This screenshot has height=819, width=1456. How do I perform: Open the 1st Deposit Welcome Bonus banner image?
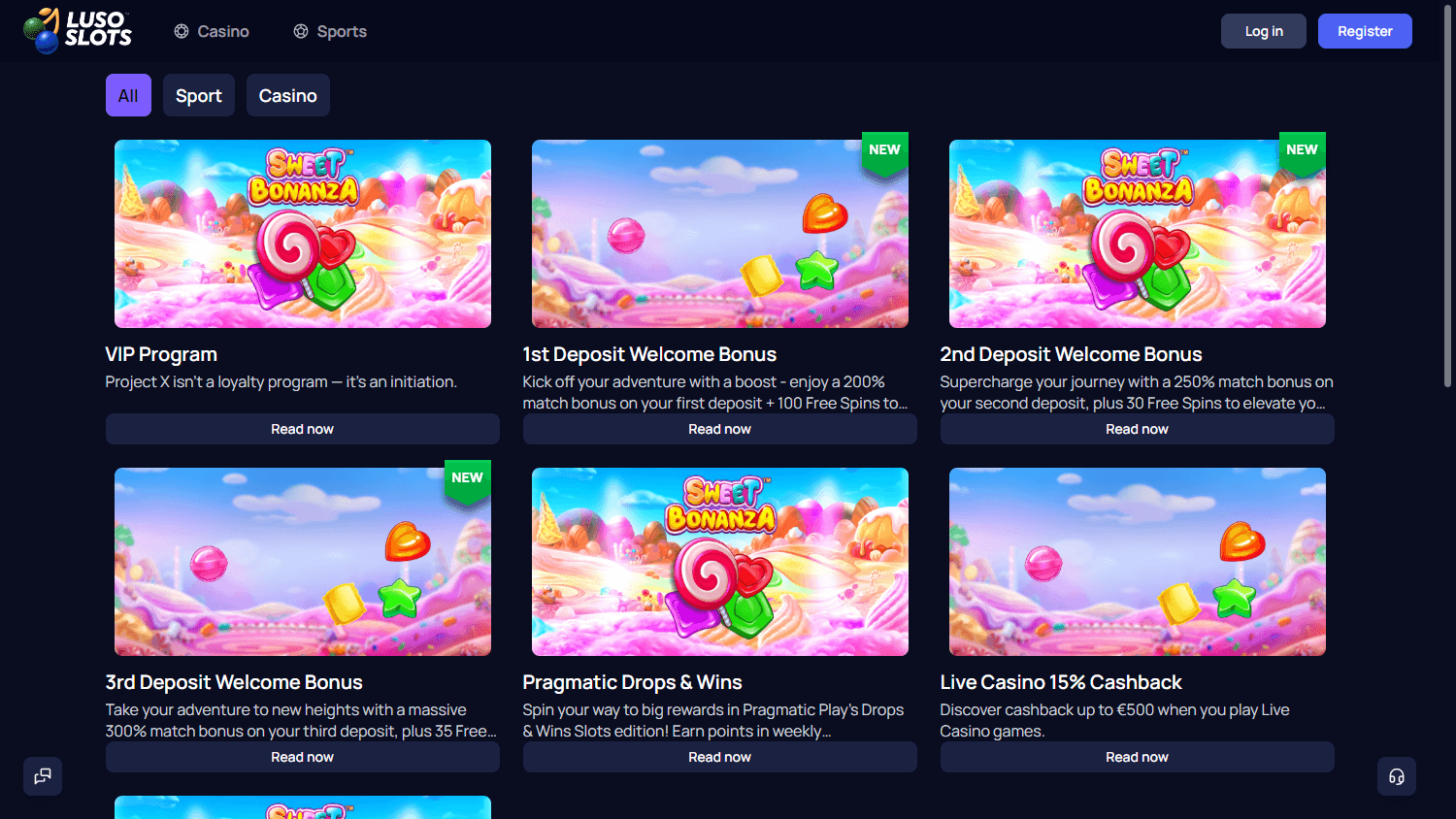tap(720, 234)
